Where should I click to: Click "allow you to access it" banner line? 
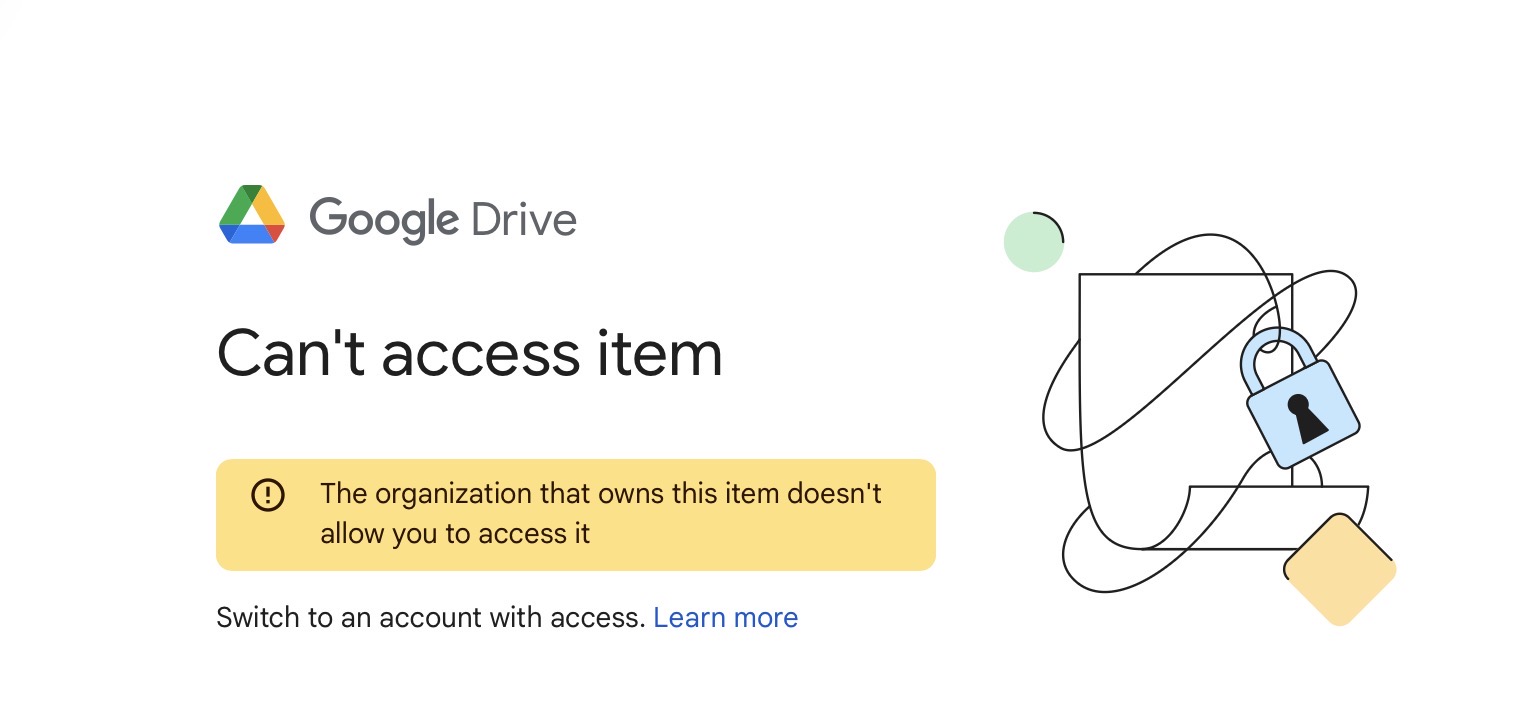(455, 534)
